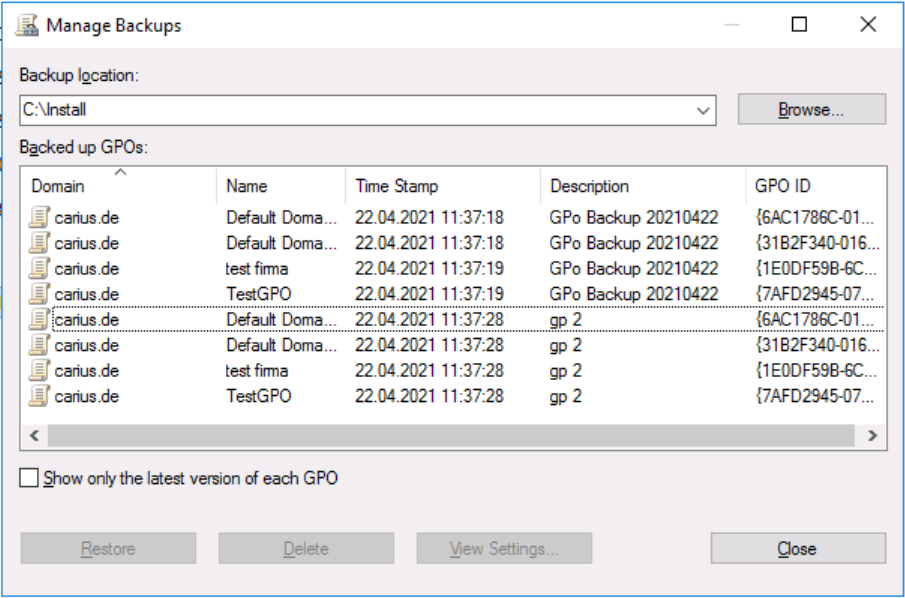
Task: Click the Browse button
Action: 811,110
